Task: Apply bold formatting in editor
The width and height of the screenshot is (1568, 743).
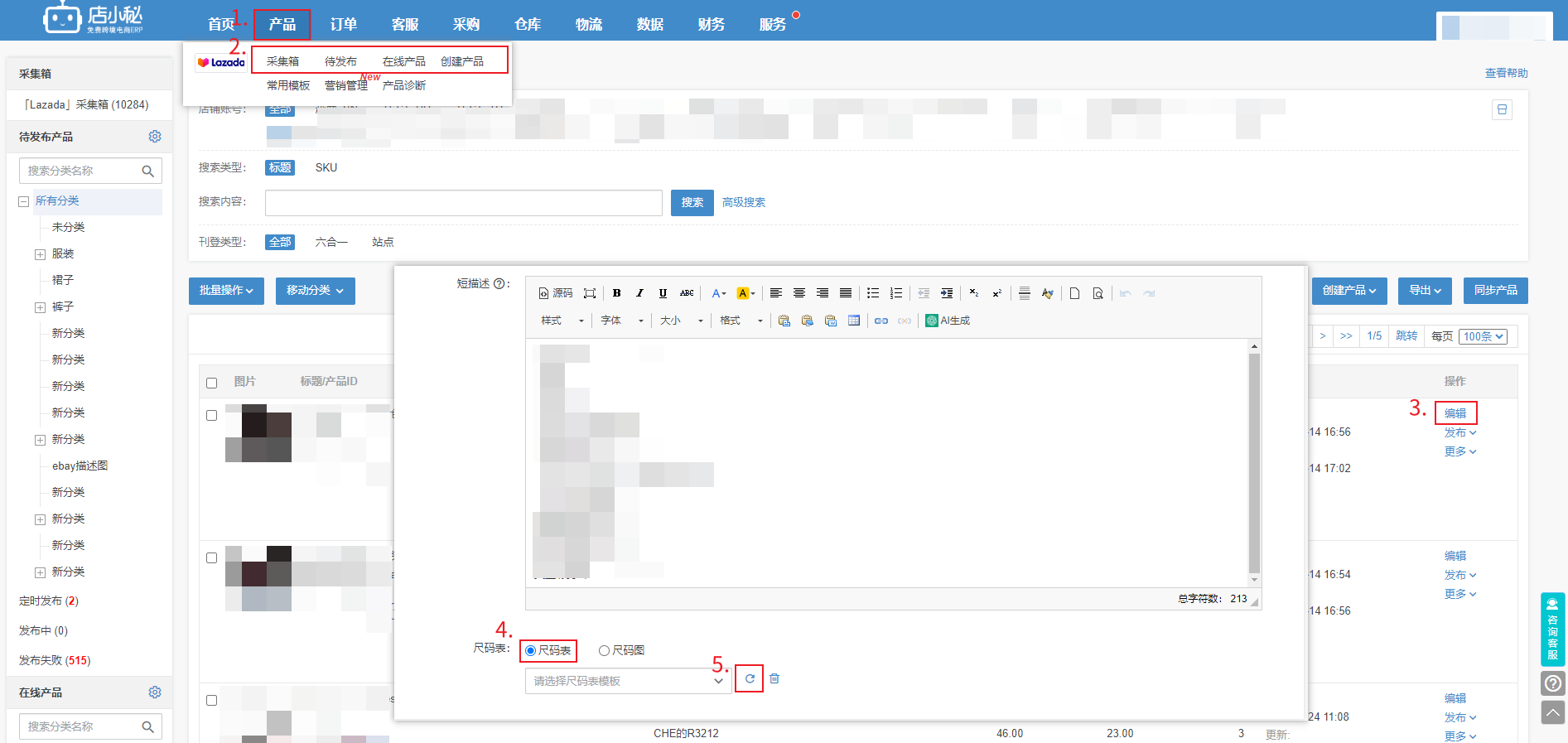Action: [x=616, y=293]
